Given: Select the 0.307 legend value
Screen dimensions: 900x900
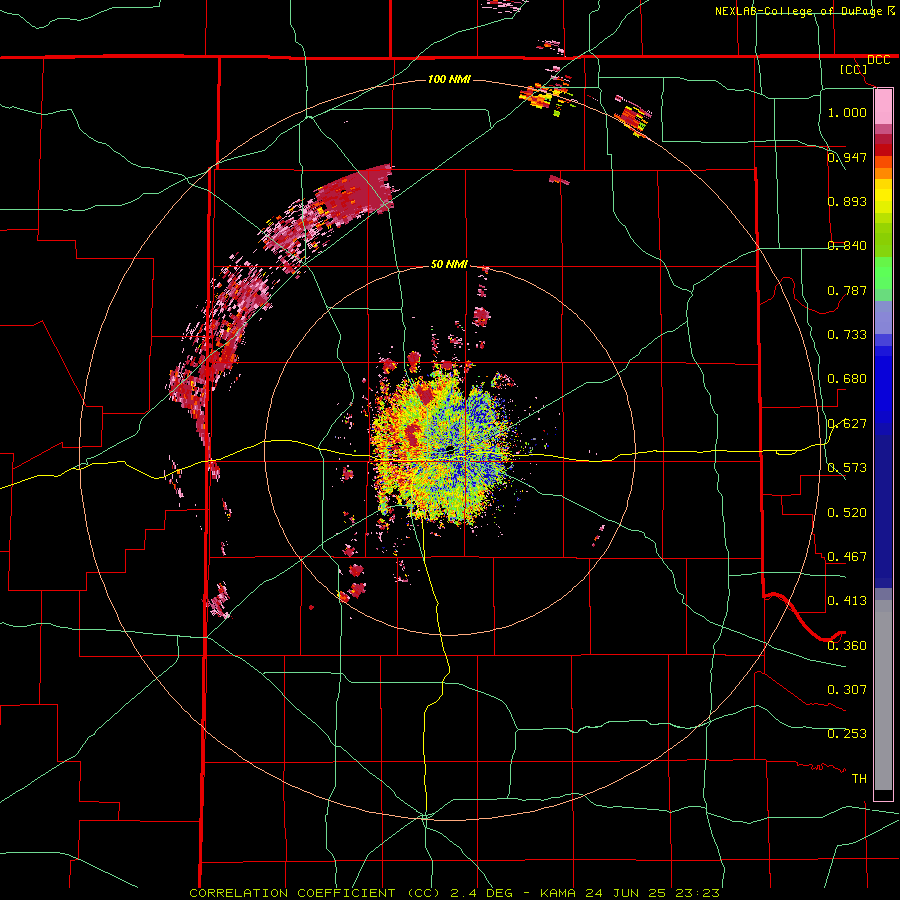Looking at the screenshot, I should 847,689.
